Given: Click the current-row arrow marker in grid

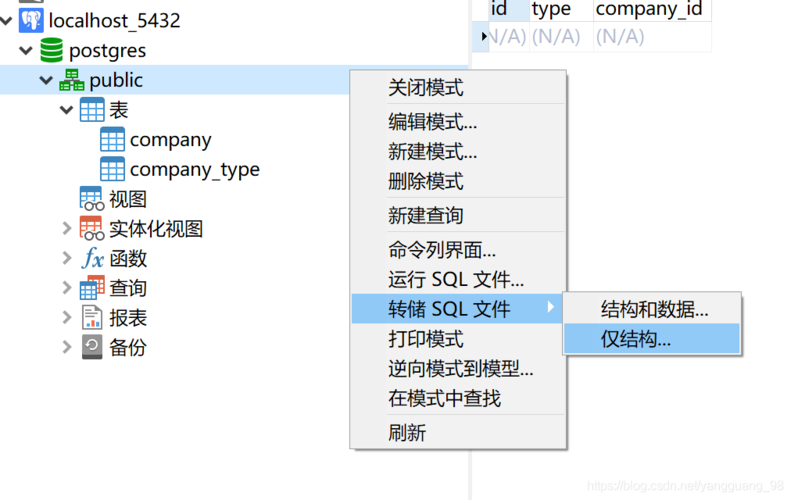Looking at the screenshot, I should click(x=483, y=36).
